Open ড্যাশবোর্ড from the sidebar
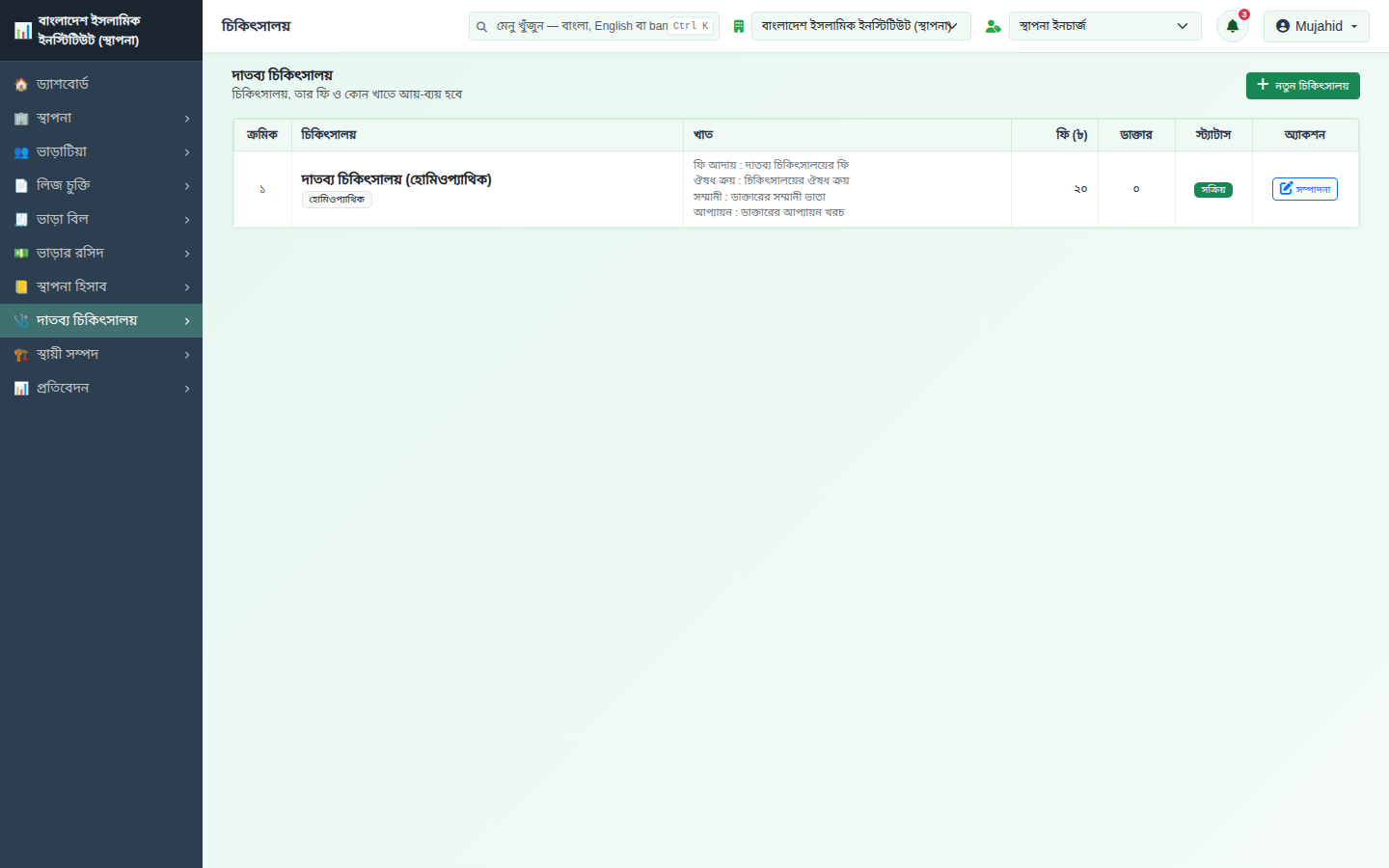This screenshot has width=1389, height=868. (x=101, y=85)
